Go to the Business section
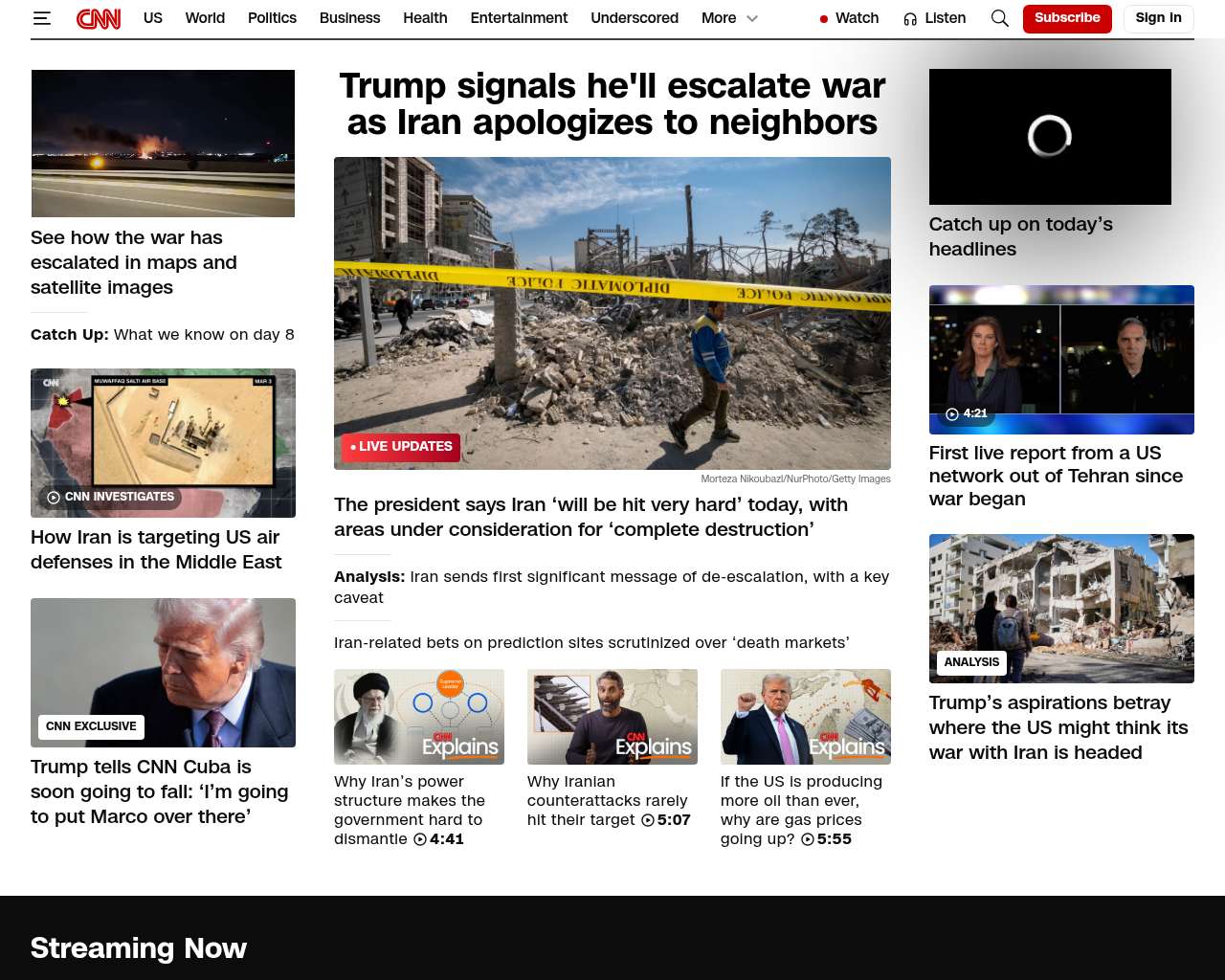This screenshot has width=1225, height=980. click(x=349, y=18)
